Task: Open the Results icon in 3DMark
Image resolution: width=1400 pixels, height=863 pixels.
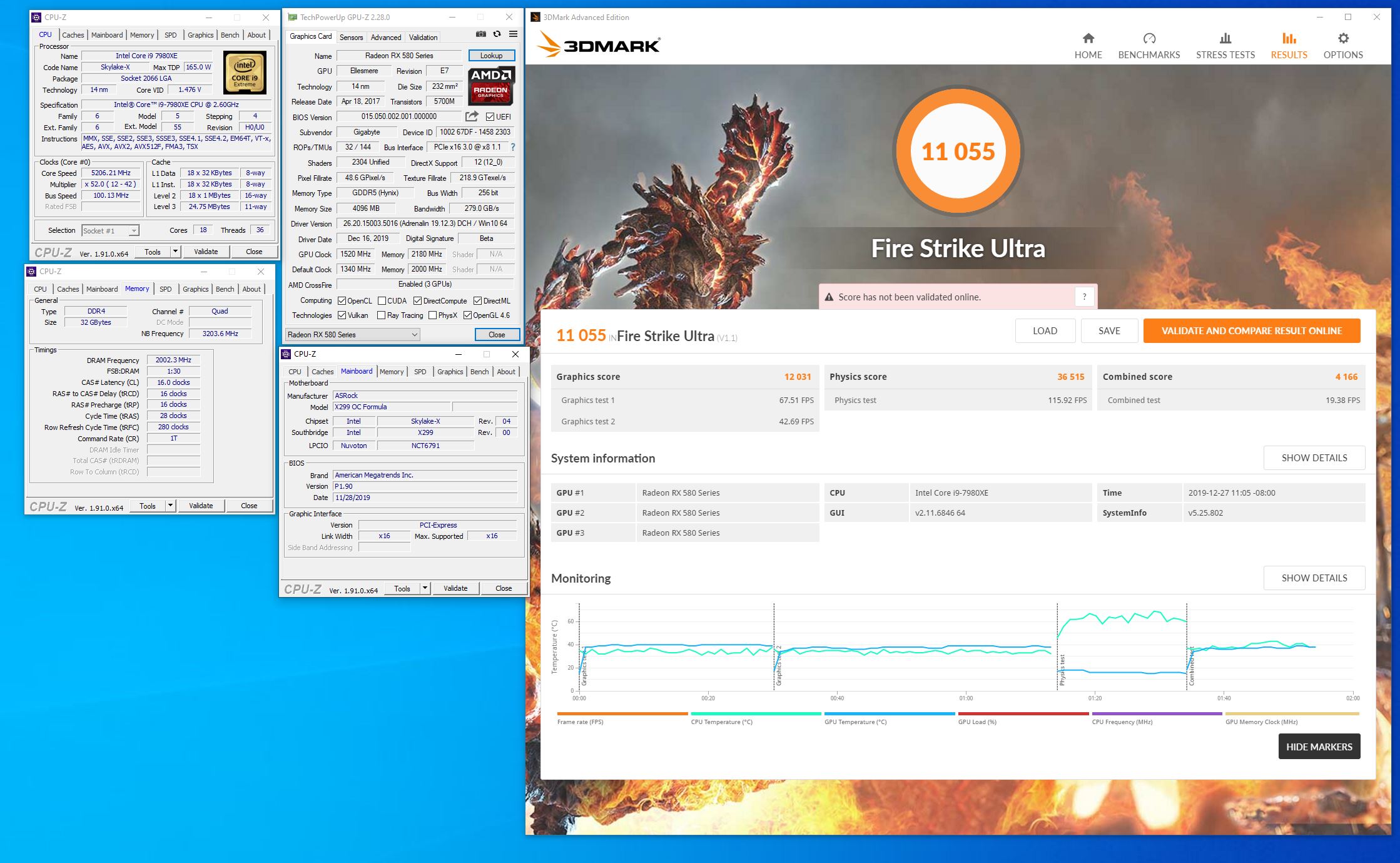Action: (1289, 38)
